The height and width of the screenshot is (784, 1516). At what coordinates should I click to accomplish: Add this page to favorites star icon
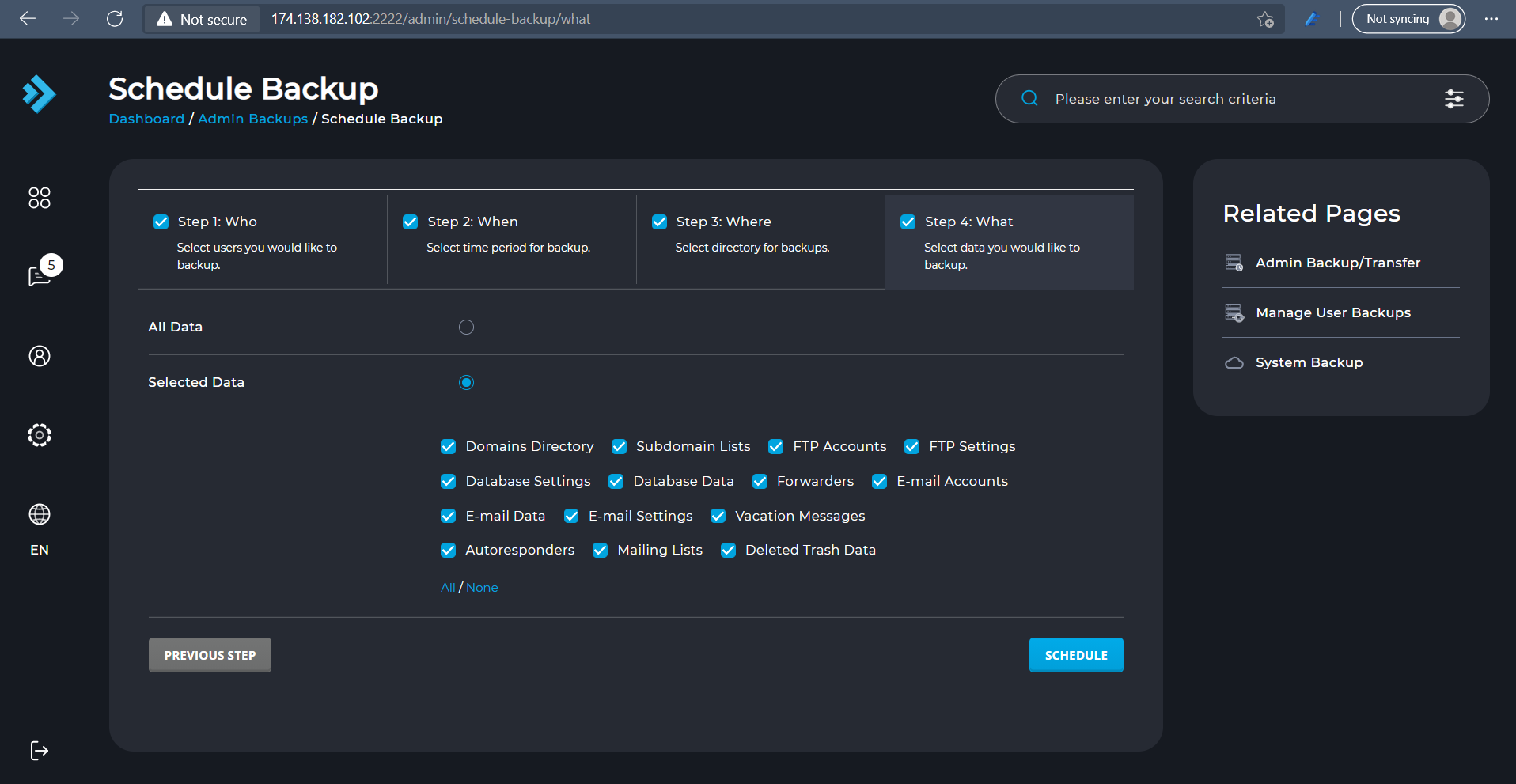(1265, 19)
